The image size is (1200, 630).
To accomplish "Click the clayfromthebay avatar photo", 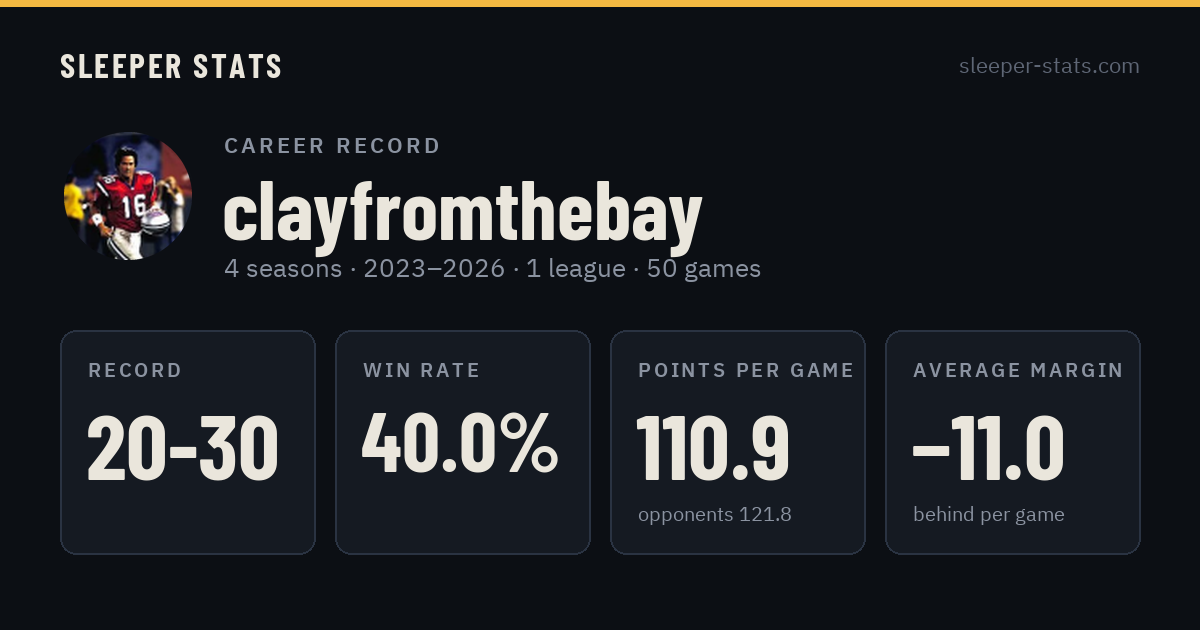I will [x=127, y=197].
